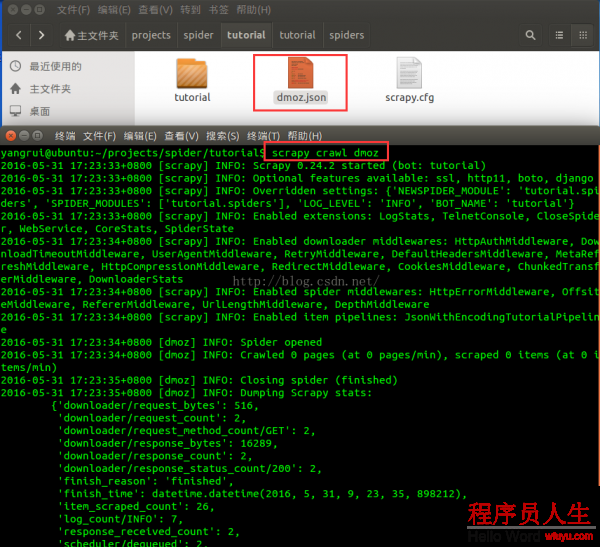Click the 'scrapy crawl dmoz' command text

(x=325, y=153)
